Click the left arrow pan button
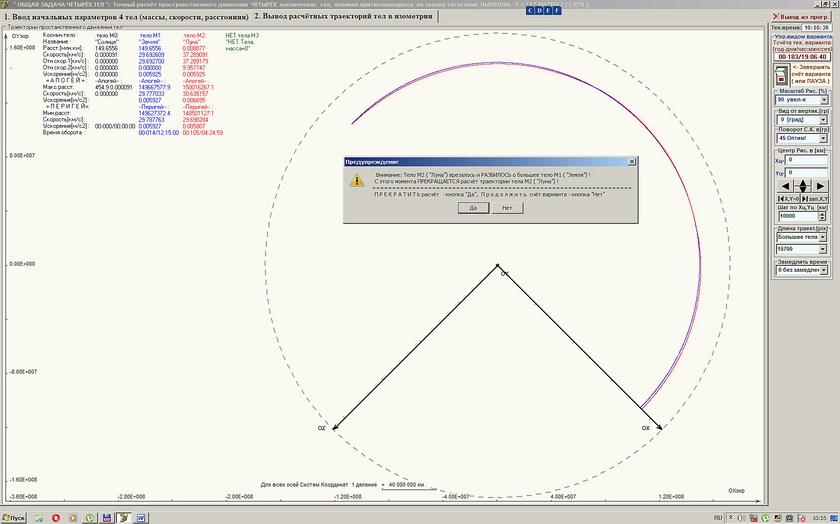 (x=786, y=186)
